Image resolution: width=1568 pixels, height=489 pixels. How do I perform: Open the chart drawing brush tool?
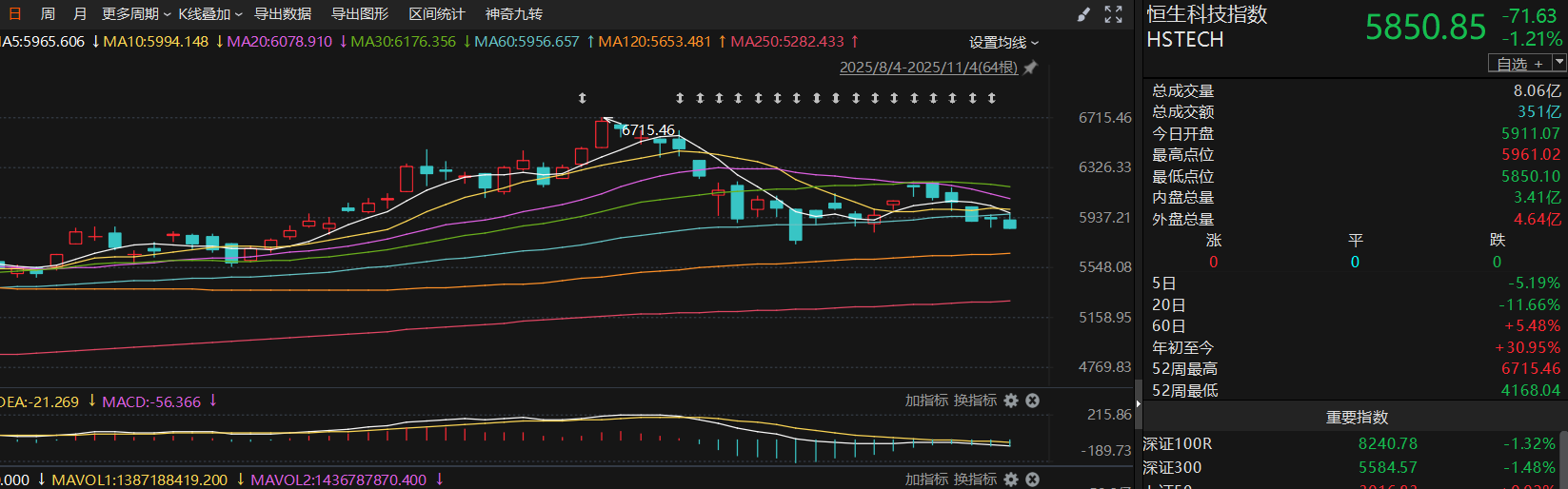click(1083, 14)
